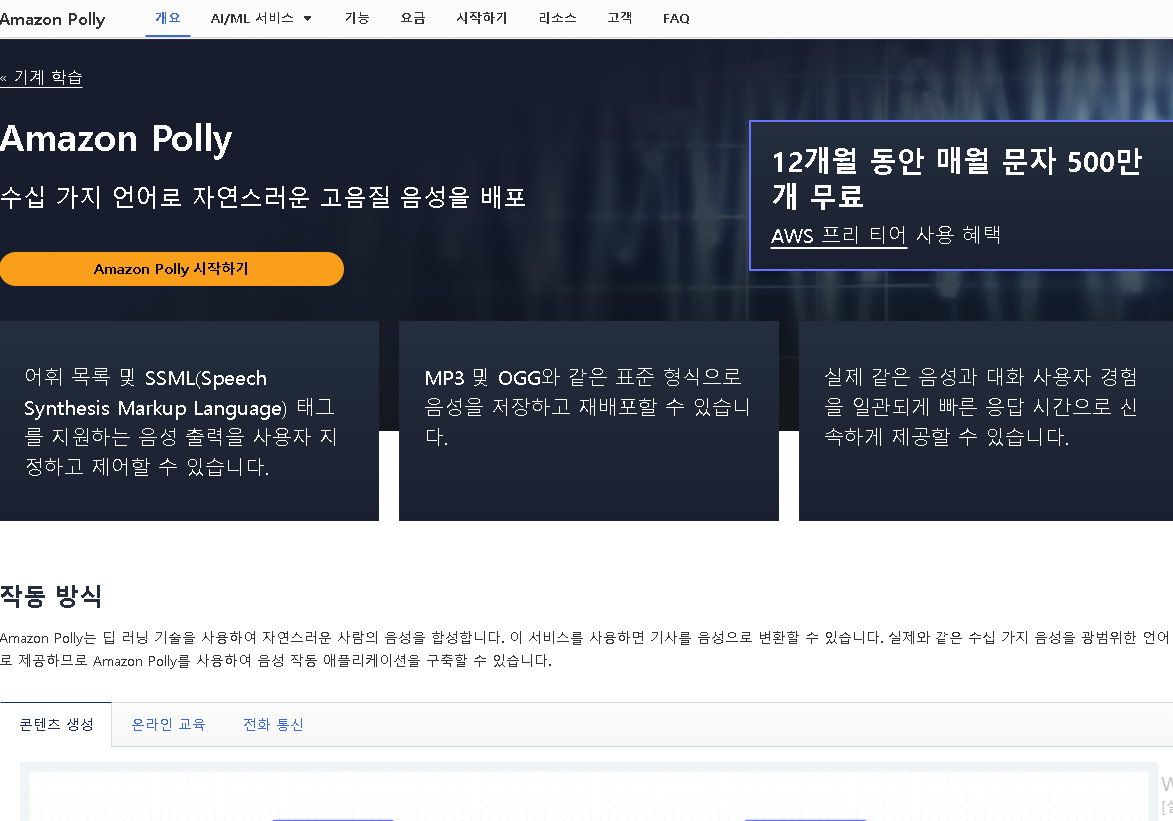Screen dimensions: 1173x821
Task: Switch to the 온라인 교육 tab
Action: 168,724
